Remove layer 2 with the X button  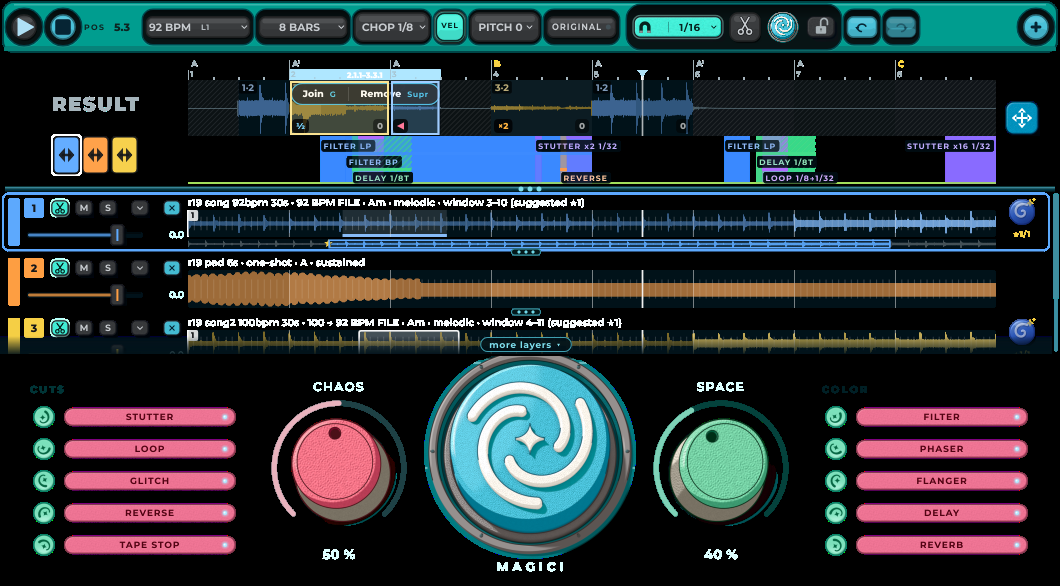pyautogui.click(x=172, y=268)
